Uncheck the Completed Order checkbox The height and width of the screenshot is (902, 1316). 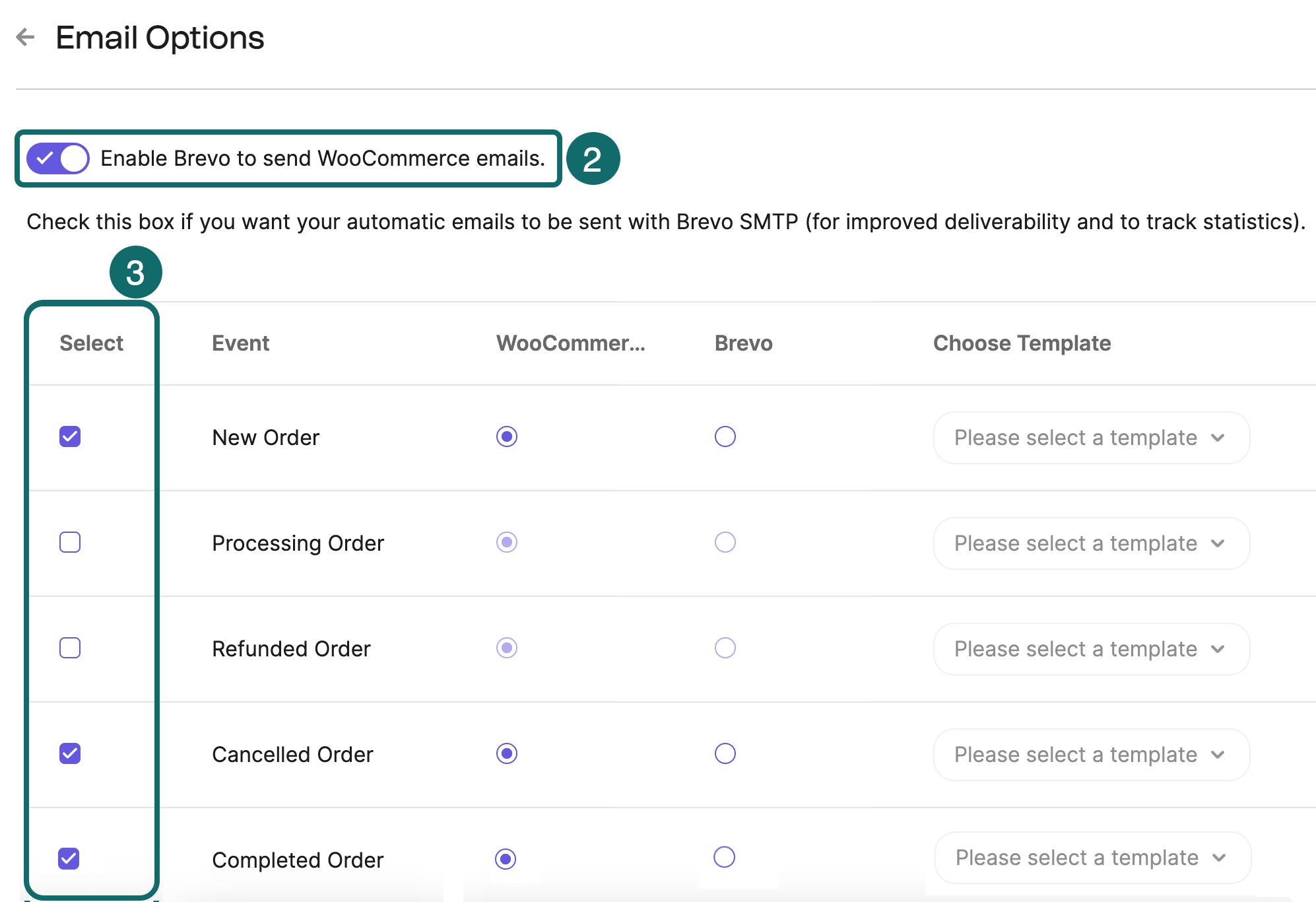pyautogui.click(x=69, y=858)
